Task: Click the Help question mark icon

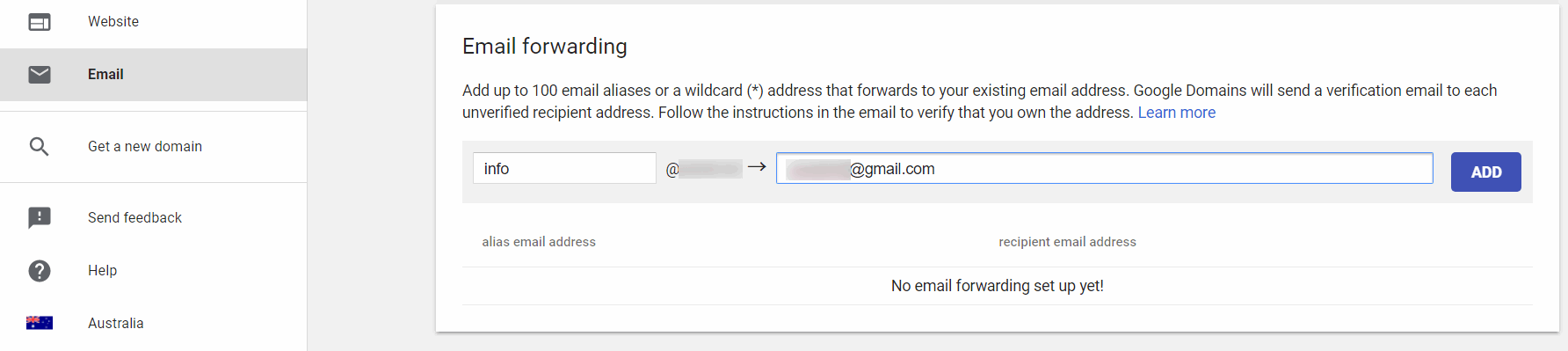Action: coord(40,271)
